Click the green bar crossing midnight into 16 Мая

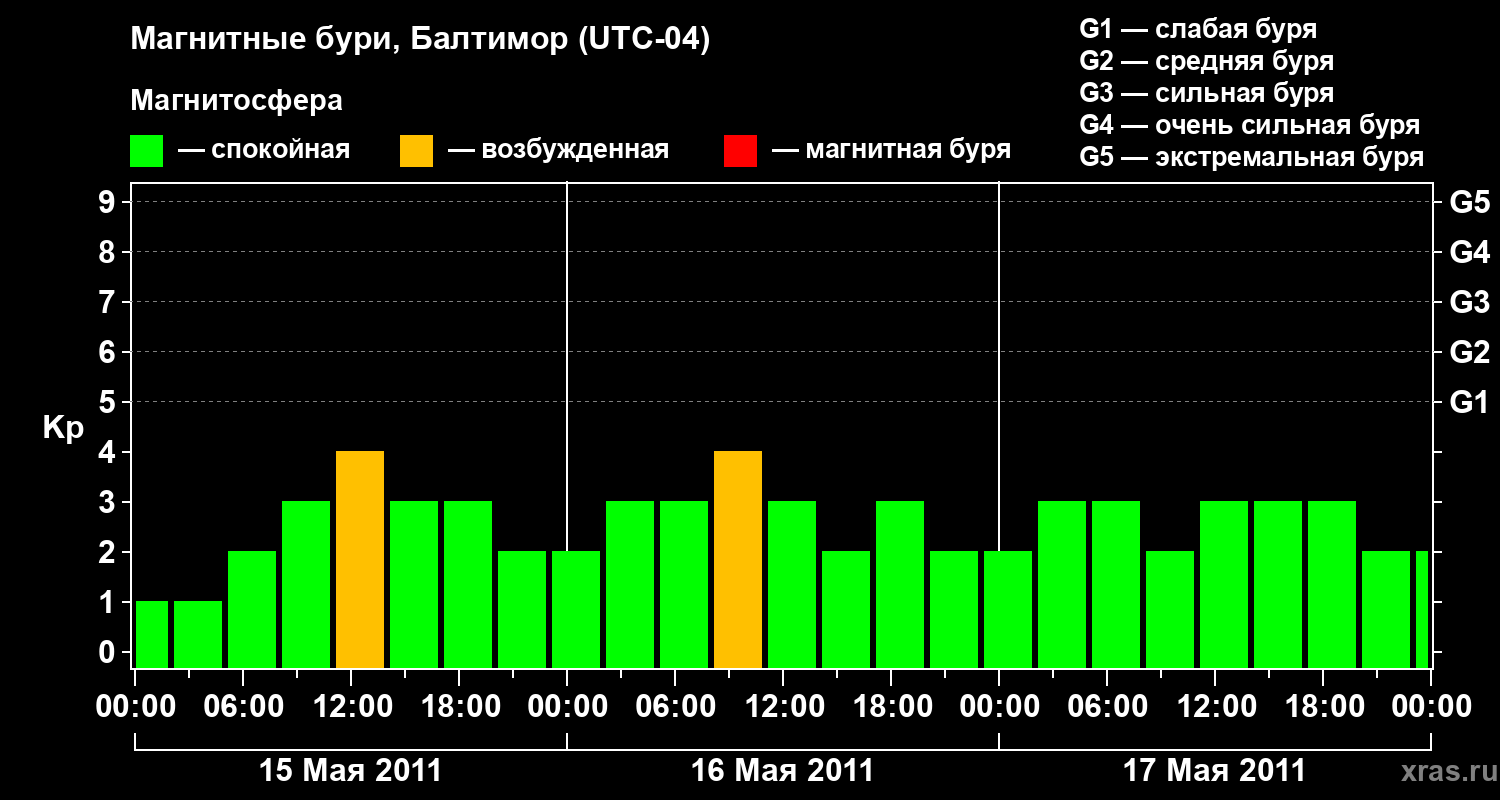(576, 610)
